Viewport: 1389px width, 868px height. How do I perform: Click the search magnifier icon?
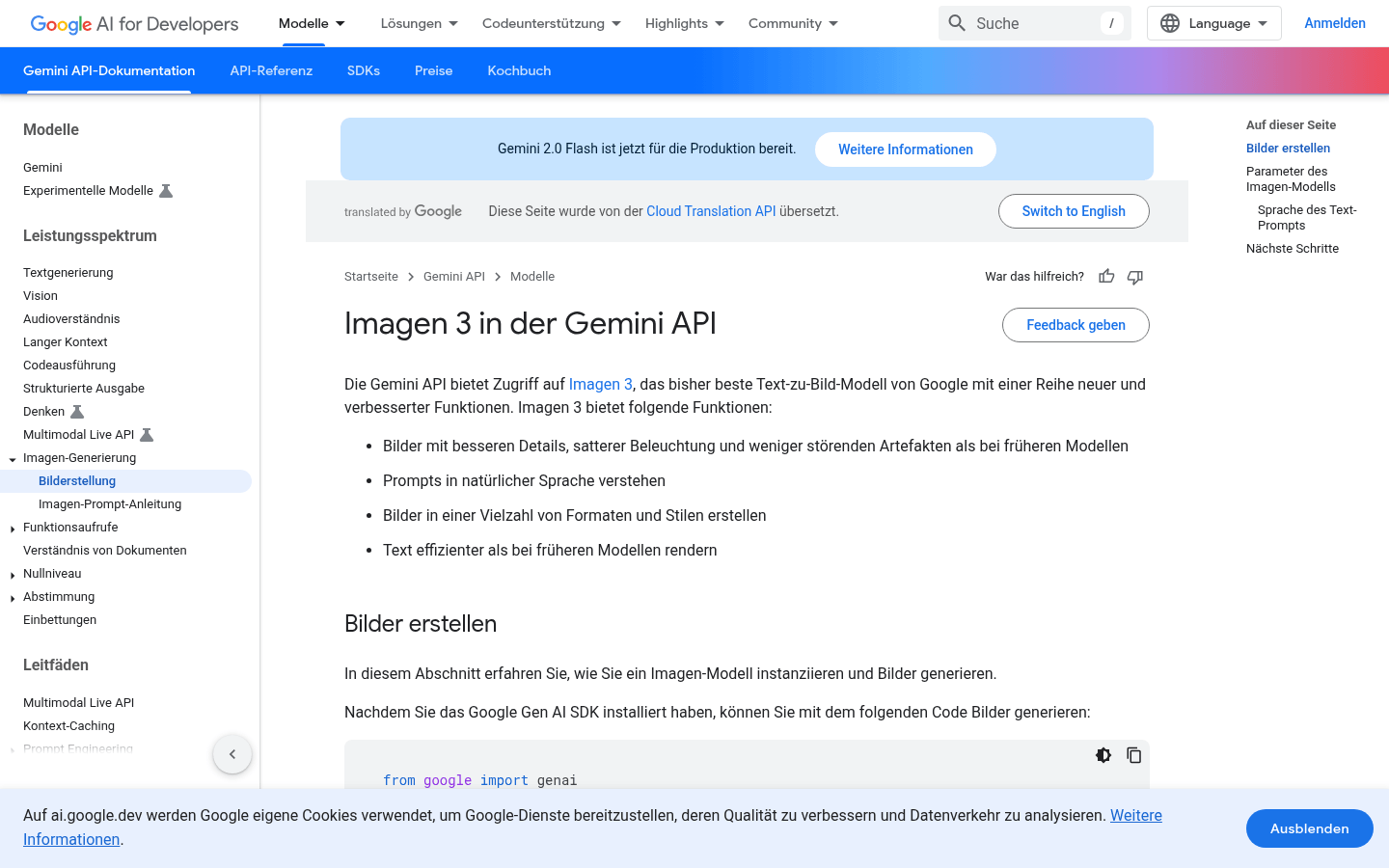pyautogui.click(x=957, y=23)
